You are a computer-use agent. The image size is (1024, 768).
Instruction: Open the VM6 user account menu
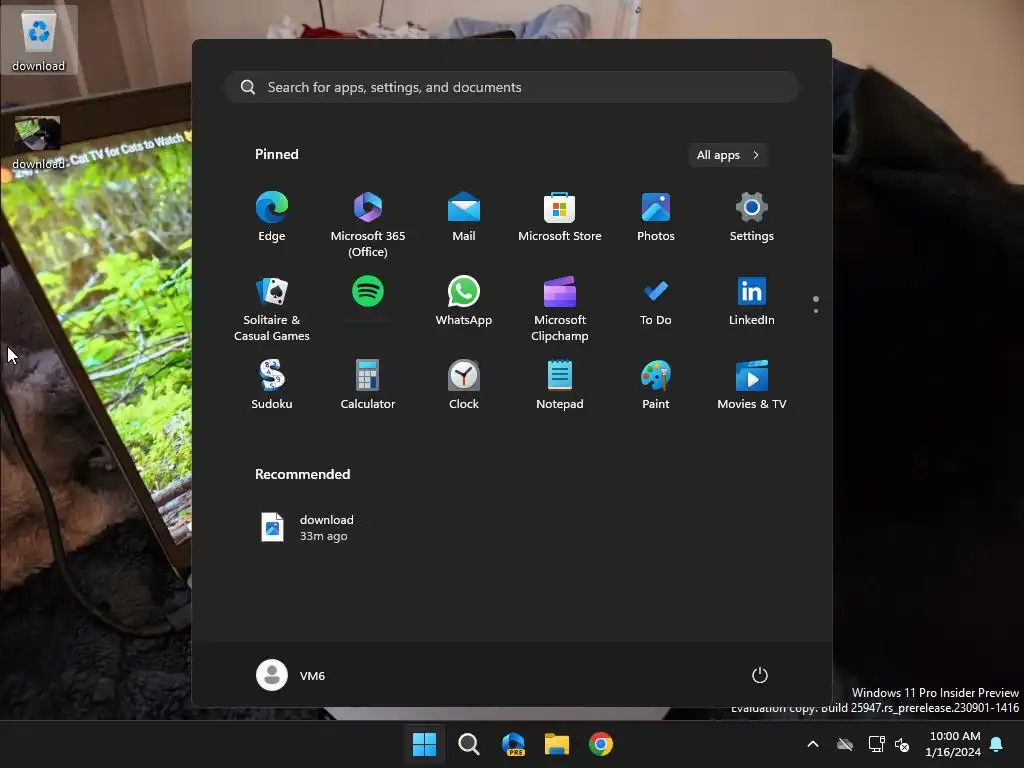(291, 675)
